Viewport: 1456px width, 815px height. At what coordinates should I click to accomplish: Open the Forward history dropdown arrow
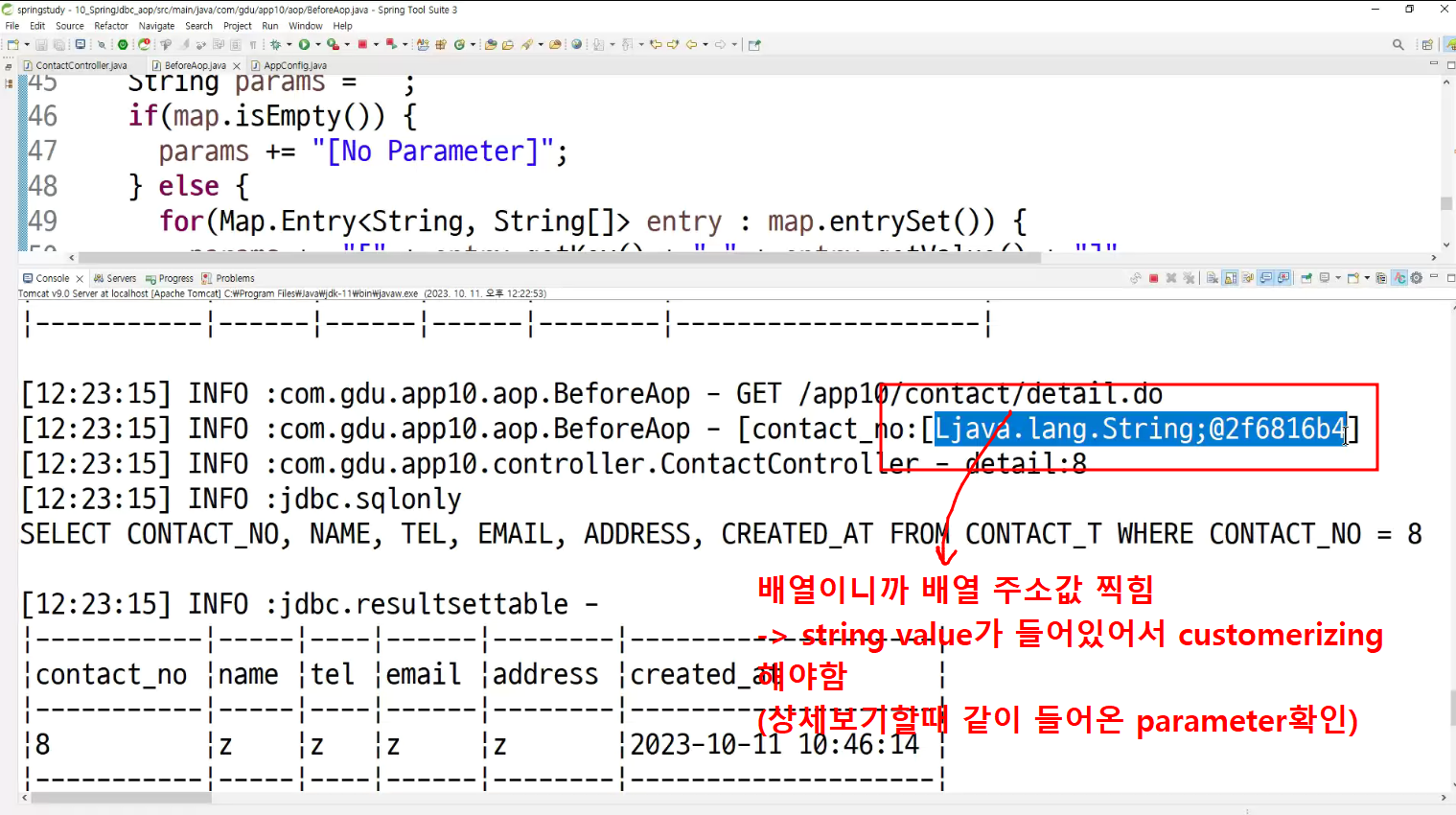click(734, 44)
